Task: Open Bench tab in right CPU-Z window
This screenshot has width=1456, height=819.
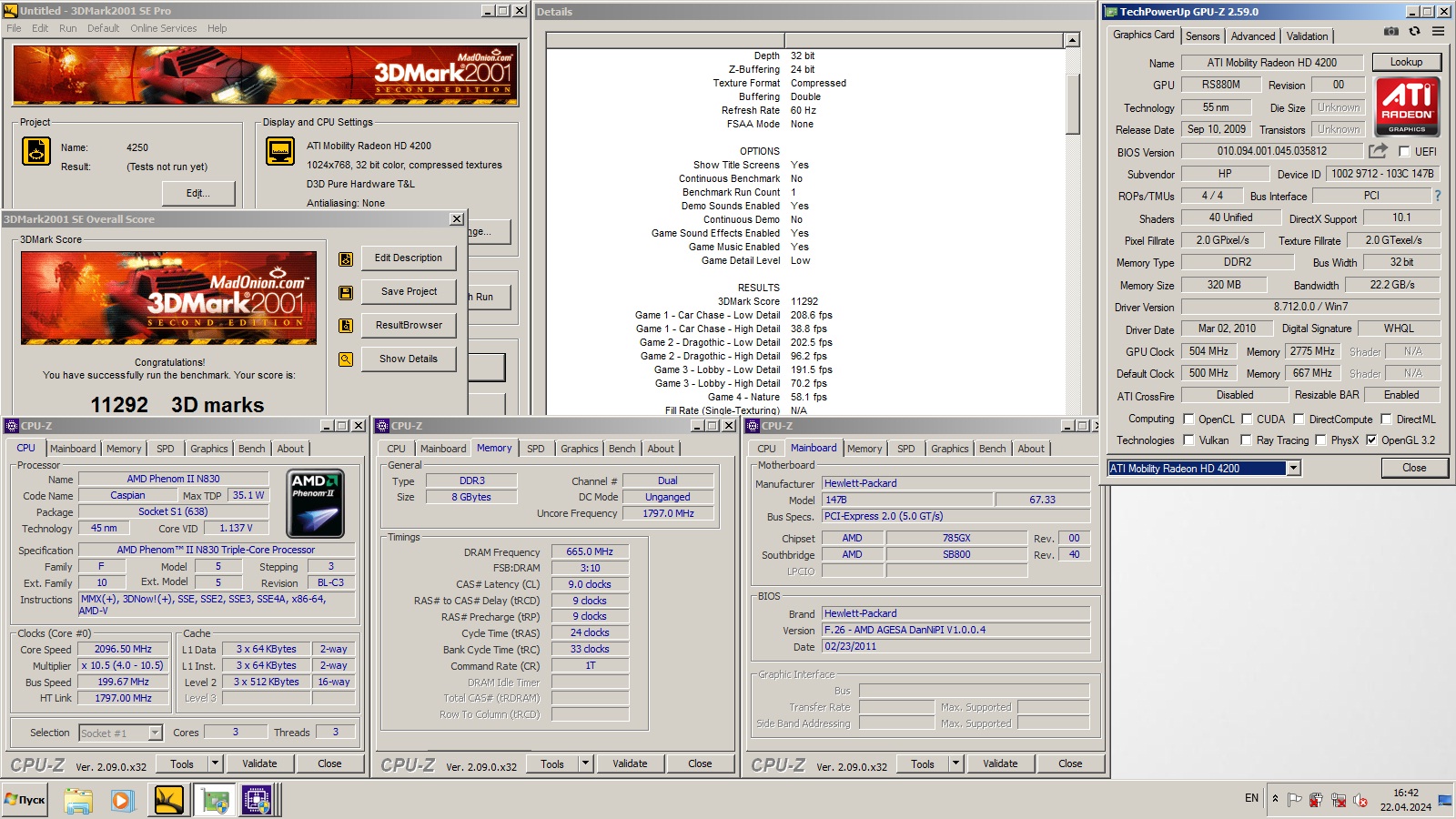Action: coord(993,449)
